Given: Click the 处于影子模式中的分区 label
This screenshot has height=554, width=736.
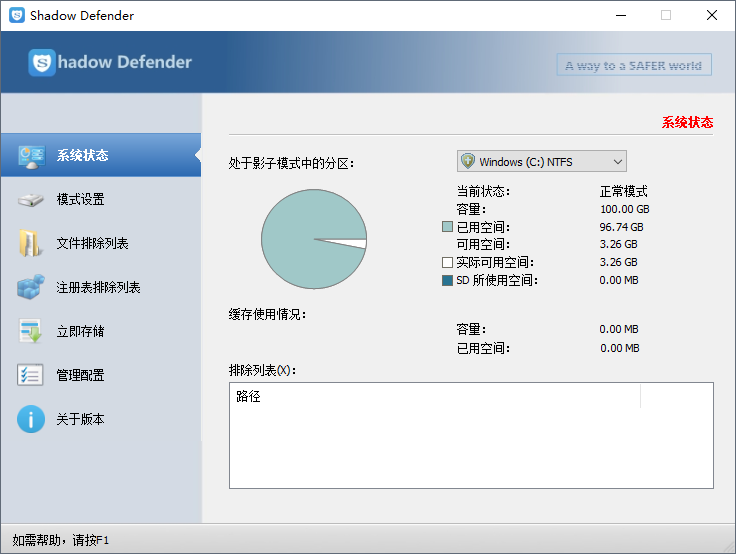Looking at the screenshot, I should 291,163.
